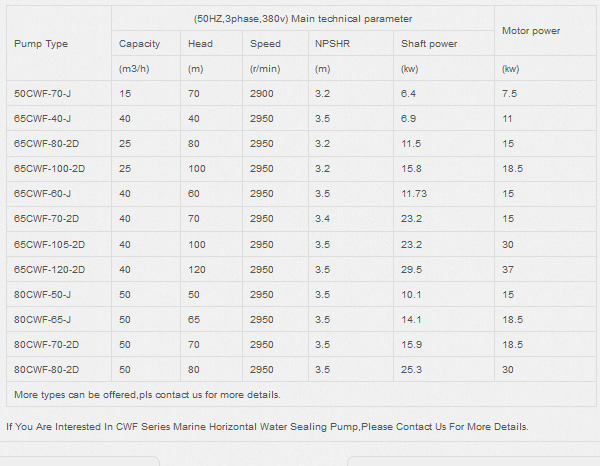Click the 2900 speed value cell
This screenshot has height=466, width=600.
(x=261, y=93)
